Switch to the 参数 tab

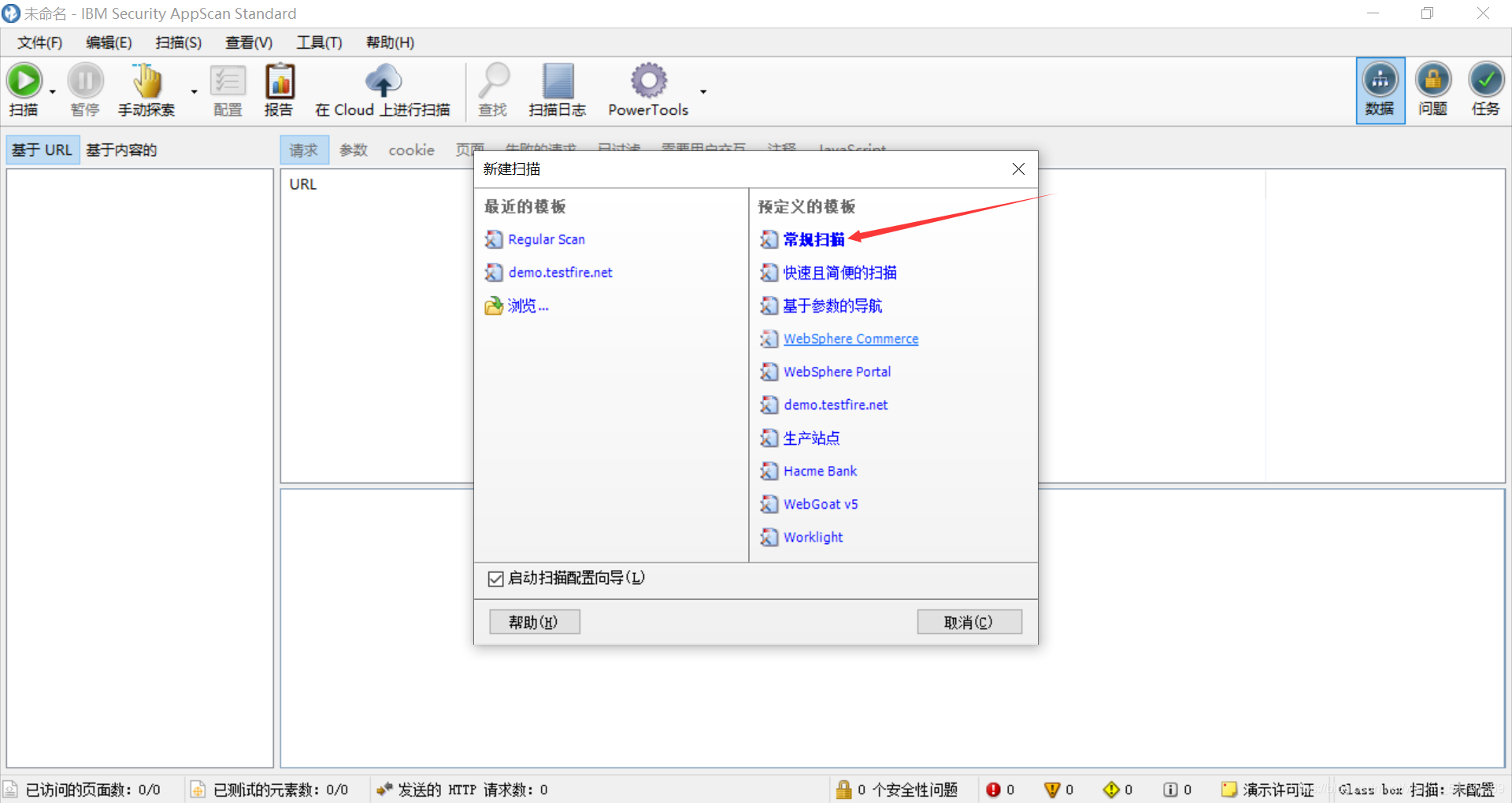tap(354, 150)
